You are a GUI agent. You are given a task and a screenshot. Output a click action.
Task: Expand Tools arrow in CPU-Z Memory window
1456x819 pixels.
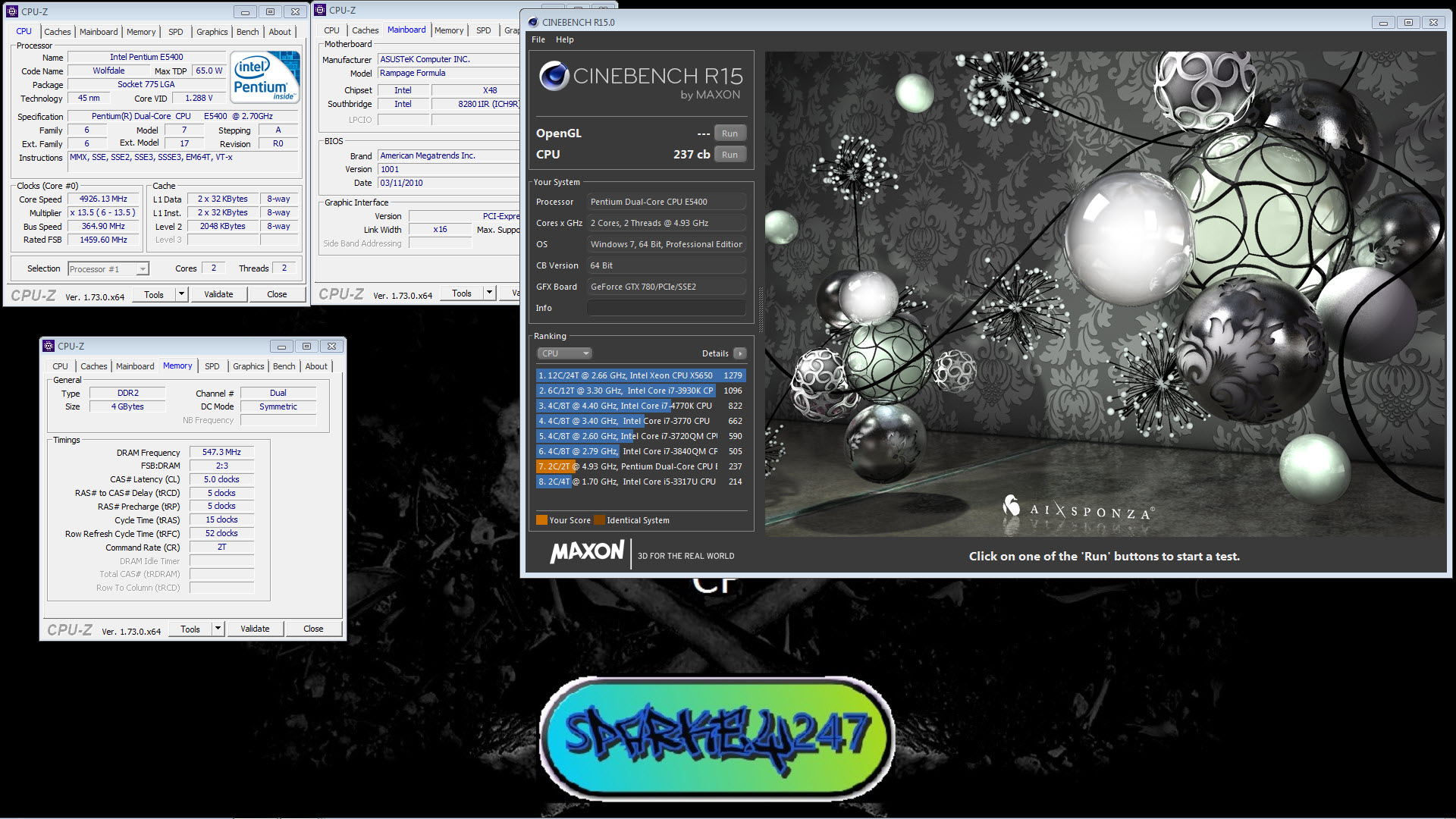pyautogui.click(x=218, y=629)
